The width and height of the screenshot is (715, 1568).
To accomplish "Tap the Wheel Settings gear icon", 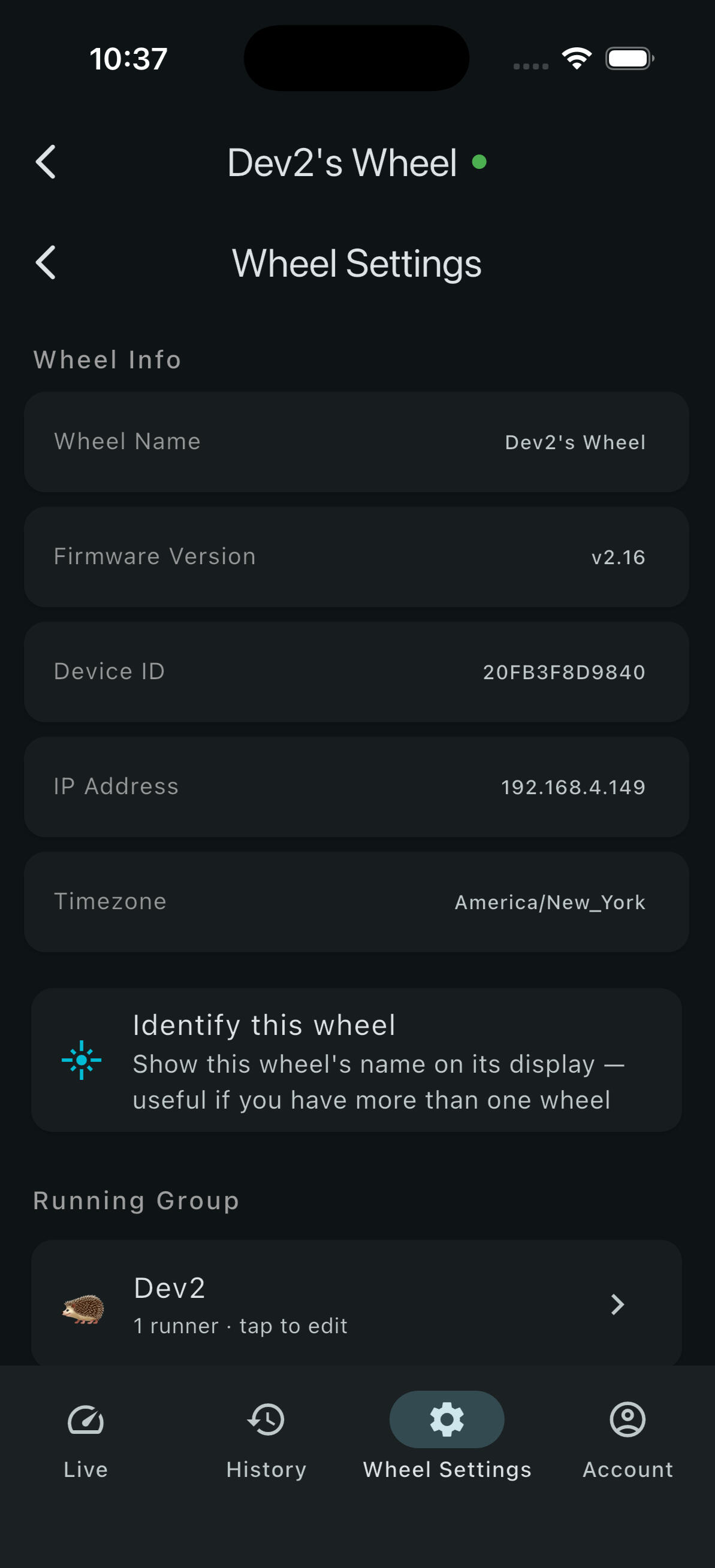I will (x=447, y=1419).
